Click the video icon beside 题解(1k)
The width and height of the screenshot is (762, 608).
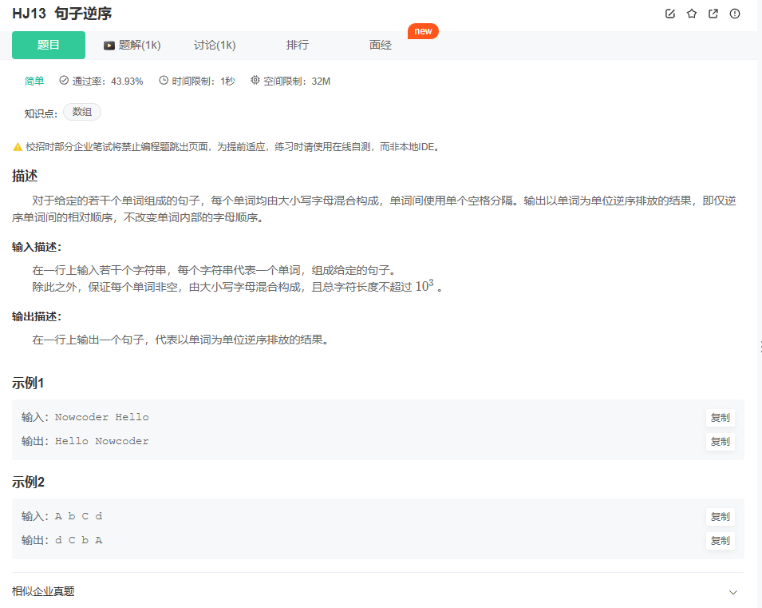click(x=109, y=46)
